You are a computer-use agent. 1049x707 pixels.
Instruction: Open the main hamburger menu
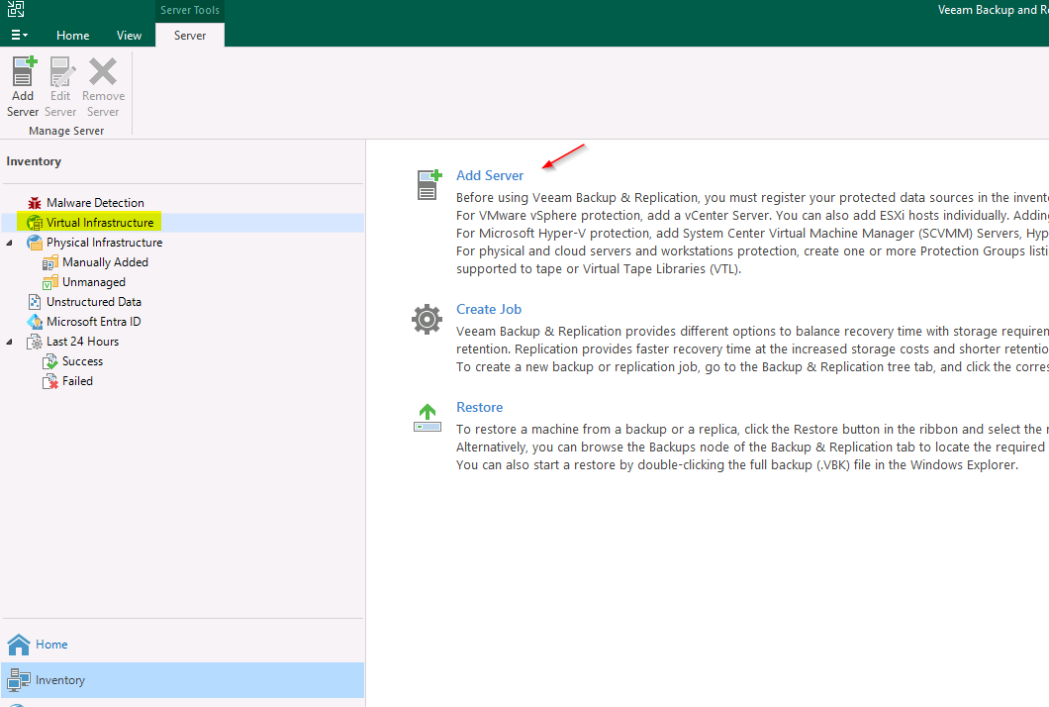tap(19, 35)
